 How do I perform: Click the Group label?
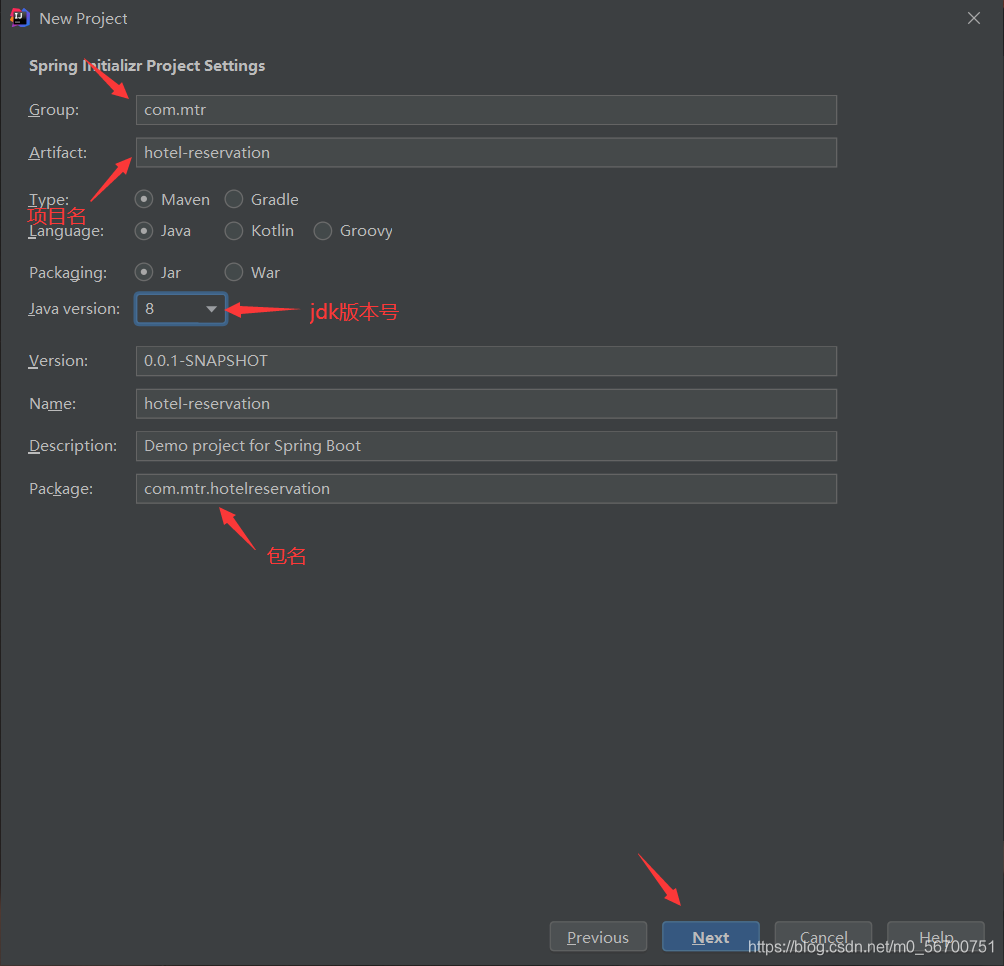[x=54, y=110]
